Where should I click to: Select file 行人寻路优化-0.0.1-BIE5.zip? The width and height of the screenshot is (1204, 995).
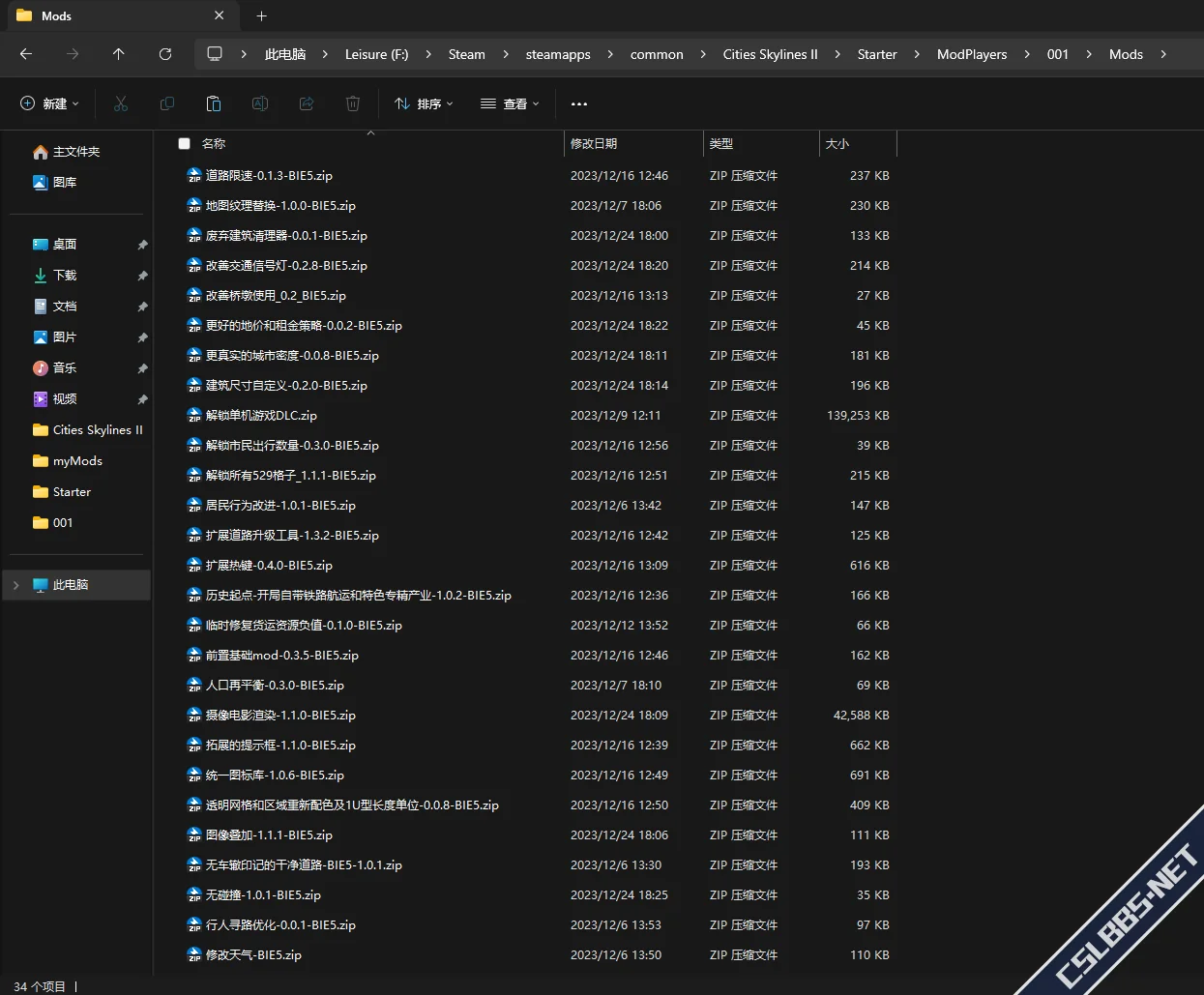[x=280, y=925]
